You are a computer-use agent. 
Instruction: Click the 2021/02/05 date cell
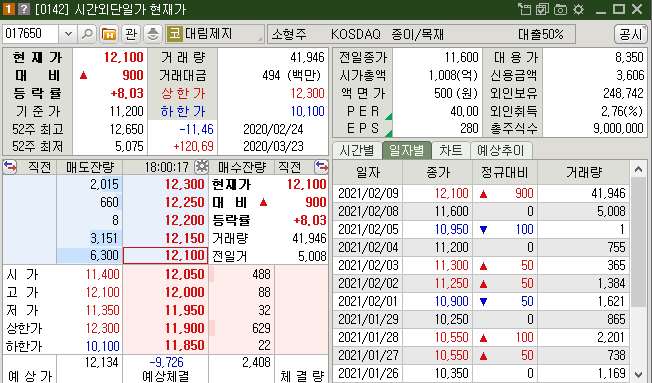click(368, 229)
